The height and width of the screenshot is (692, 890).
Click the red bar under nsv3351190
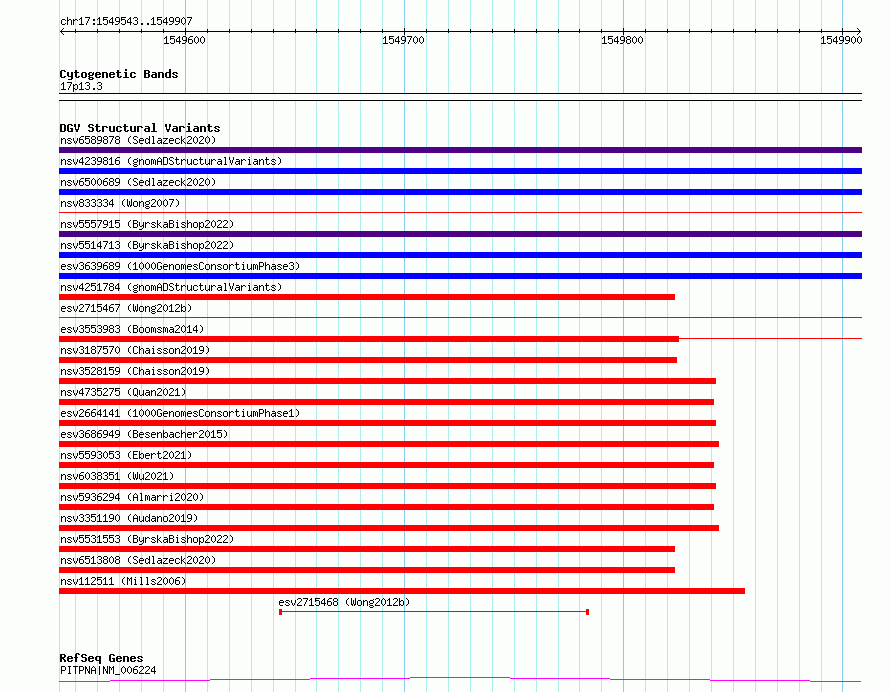pos(389,529)
